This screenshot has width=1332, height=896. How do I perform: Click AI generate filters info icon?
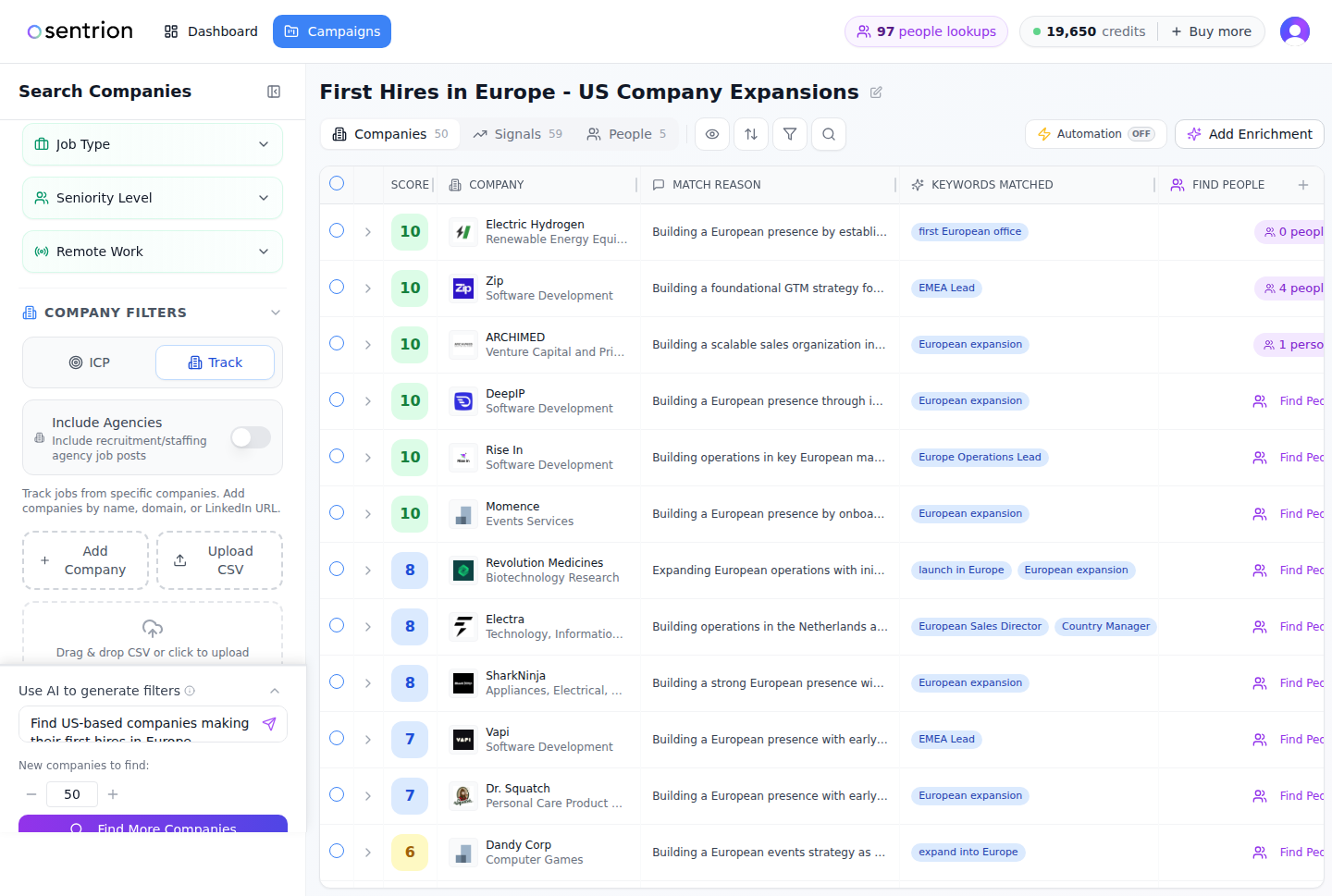click(x=190, y=691)
